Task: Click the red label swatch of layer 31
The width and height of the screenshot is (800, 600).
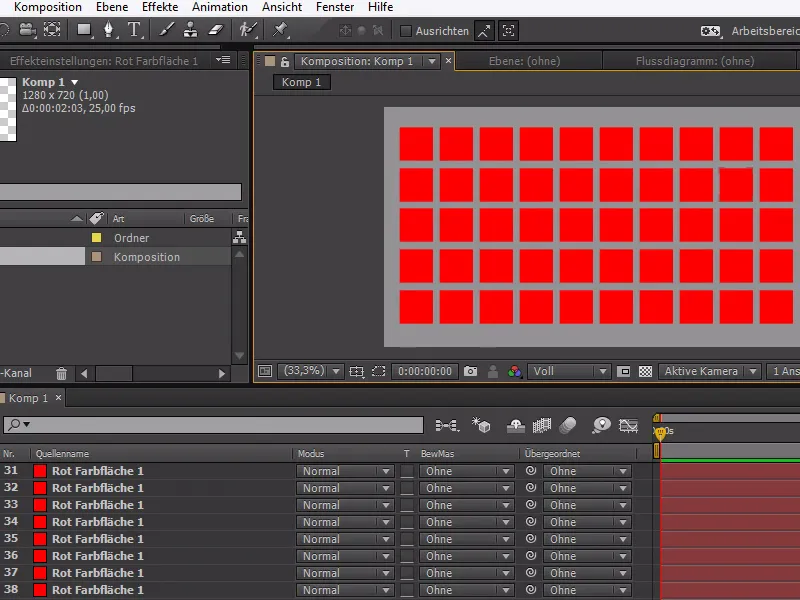Action: coord(40,471)
